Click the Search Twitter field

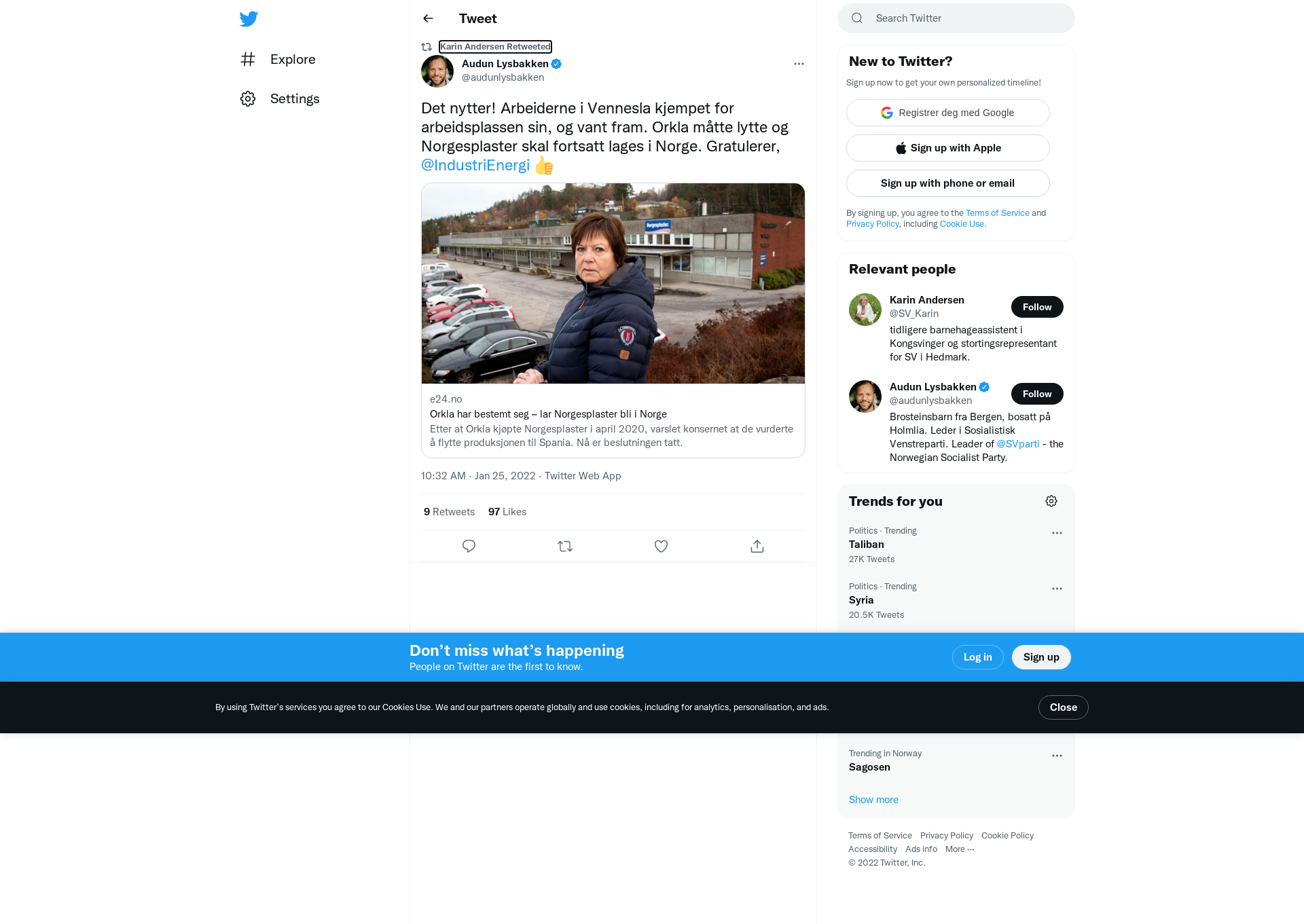click(x=956, y=18)
